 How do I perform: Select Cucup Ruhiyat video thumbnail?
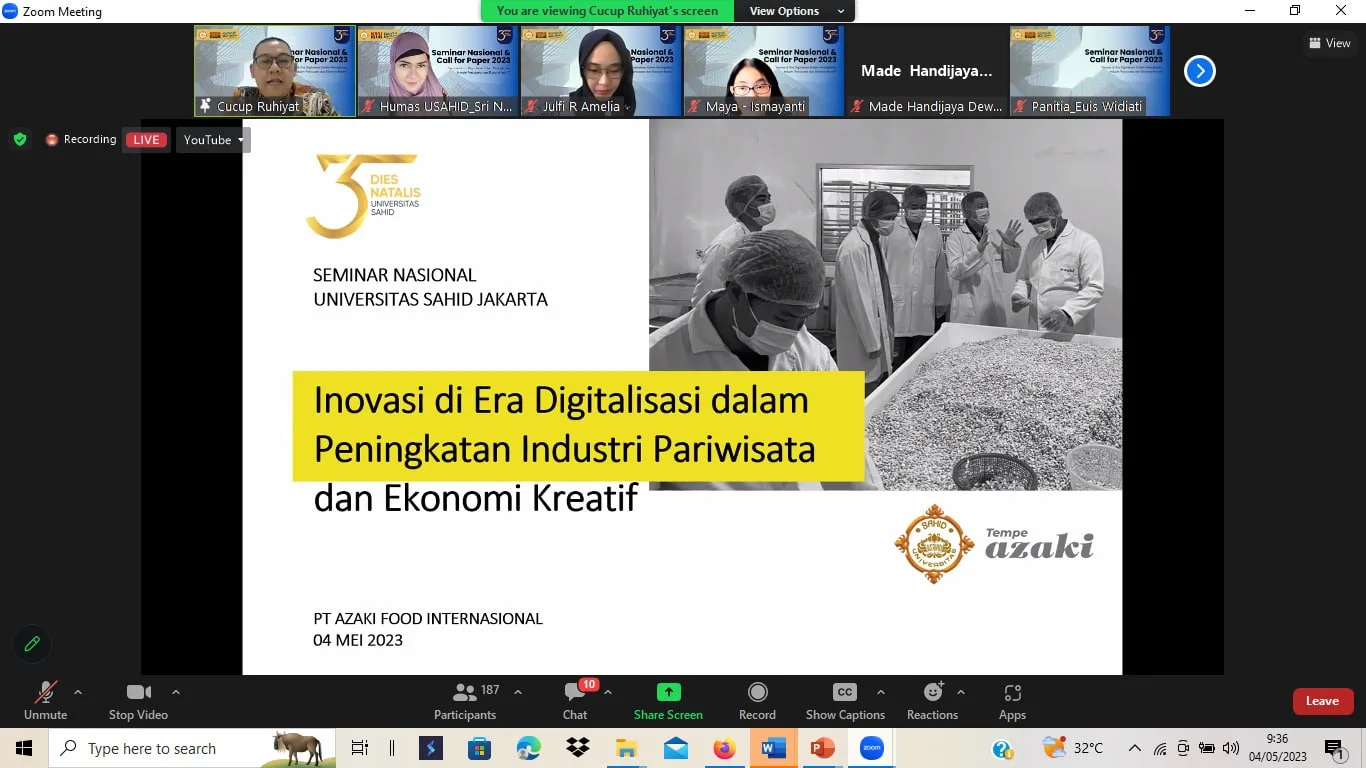[275, 71]
